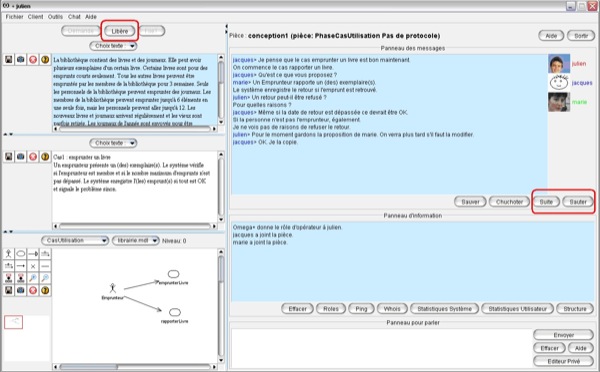Click the floppy save icon beside the library text
This screenshot has width=600, height=372.
click(x=8, y=60)
